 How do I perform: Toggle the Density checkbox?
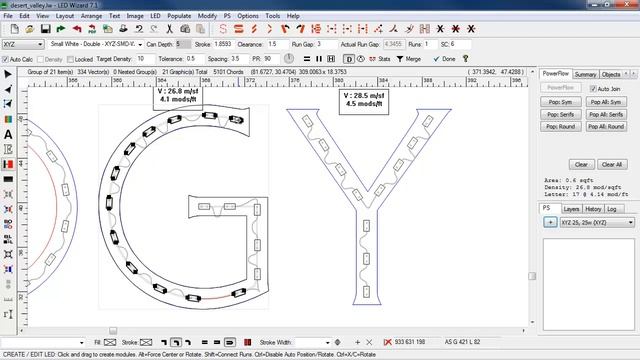(40, 60)
